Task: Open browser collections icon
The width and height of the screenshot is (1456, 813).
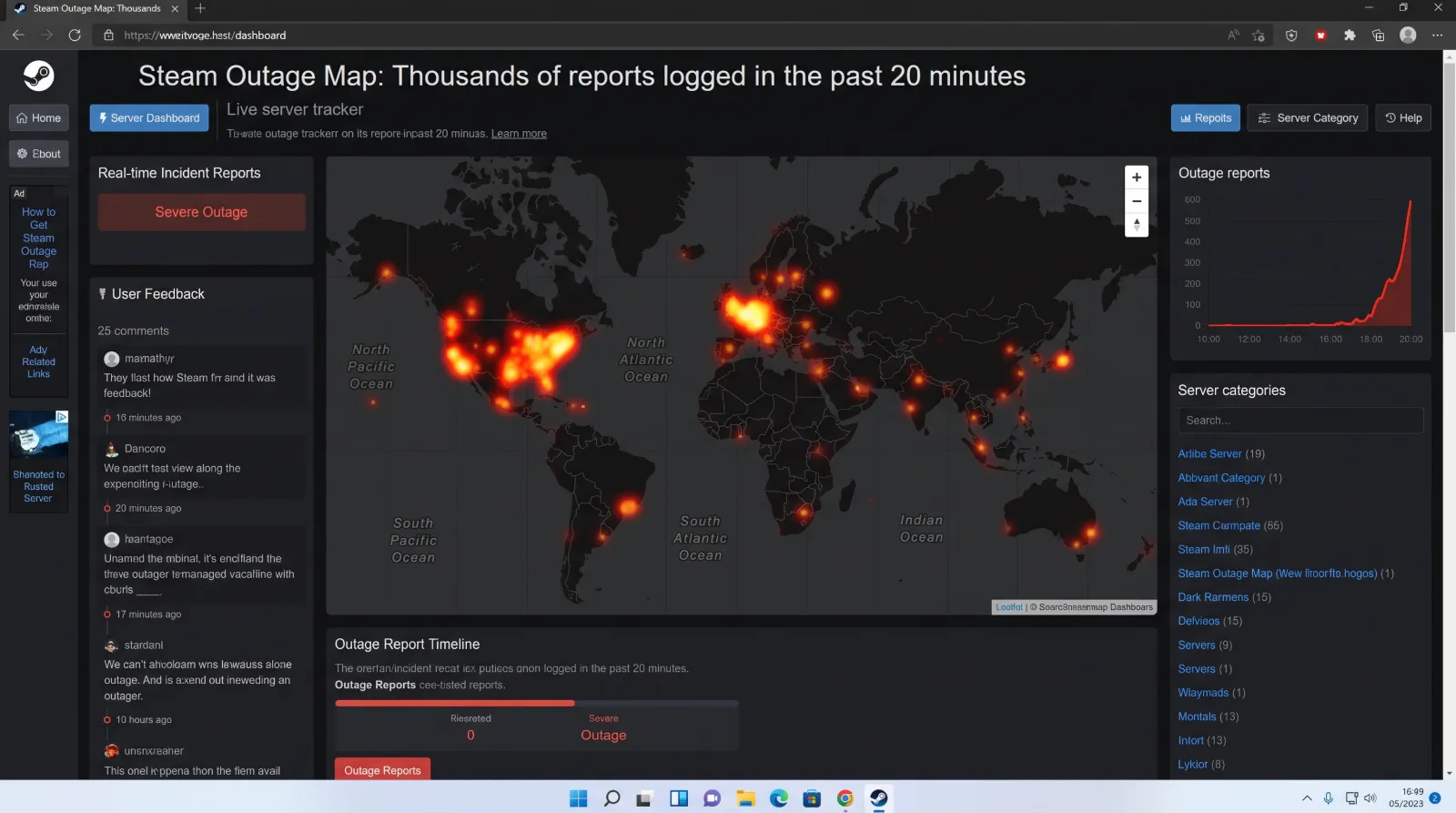Action: (1379, 36)
